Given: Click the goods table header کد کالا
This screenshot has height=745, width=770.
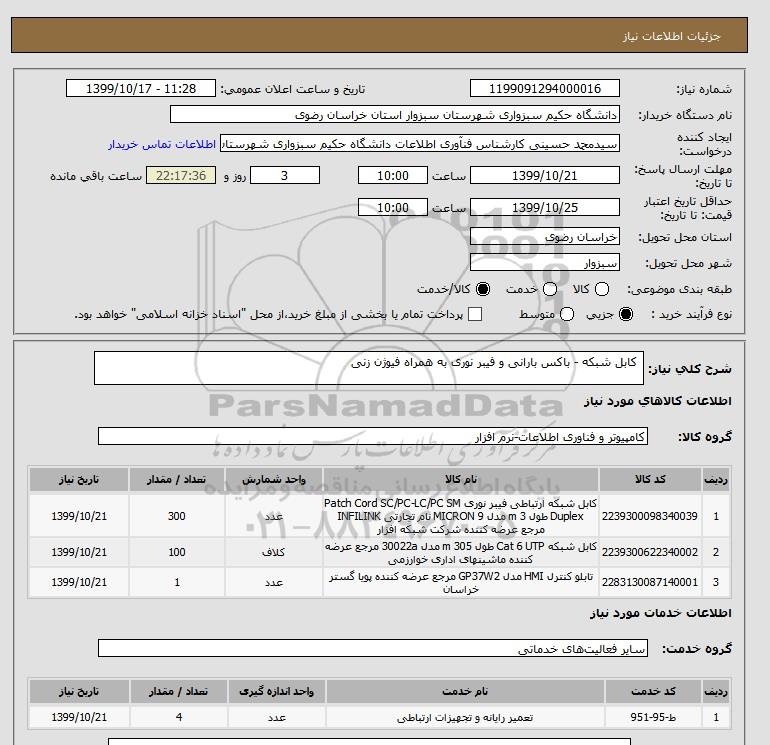Looking at the screenshot, I should point(650,479).
